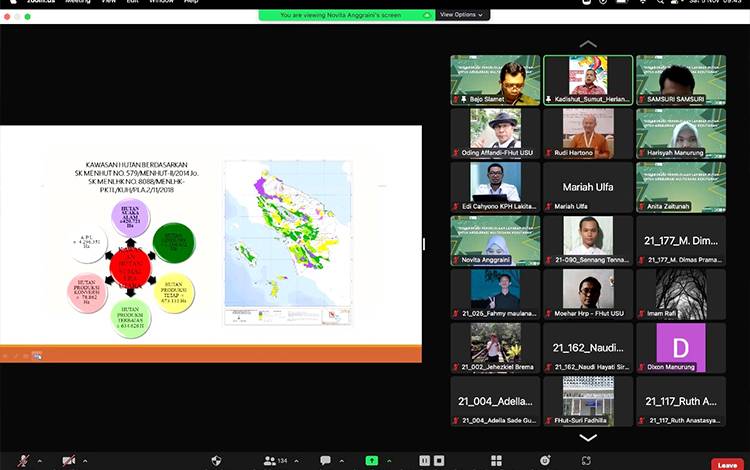Expand the chevron next to Share Screen
This screenshot has width=750, height=470.
(x=389, y=461)
